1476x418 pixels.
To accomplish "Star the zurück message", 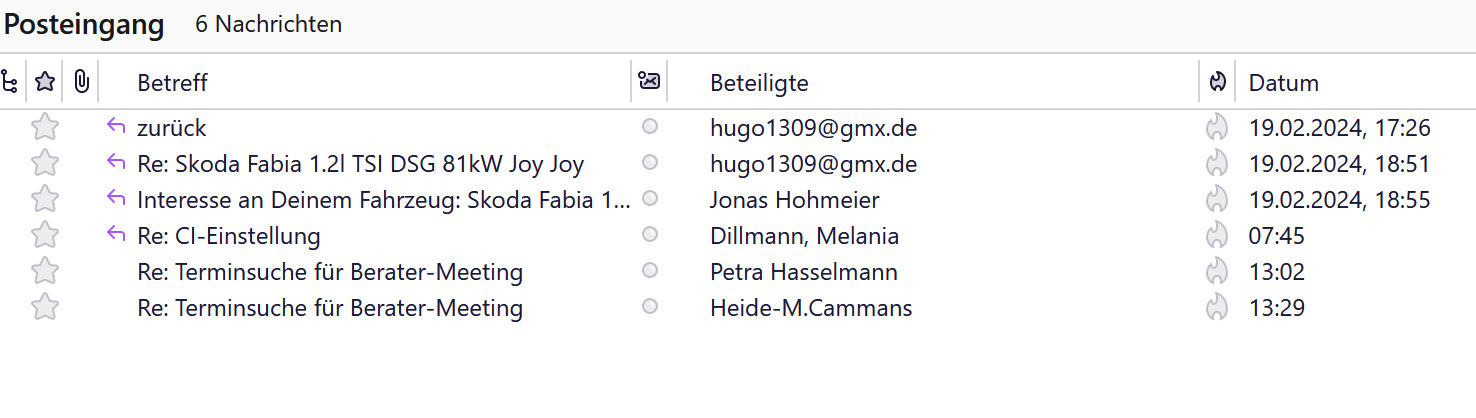I will [x=45, y=127].
